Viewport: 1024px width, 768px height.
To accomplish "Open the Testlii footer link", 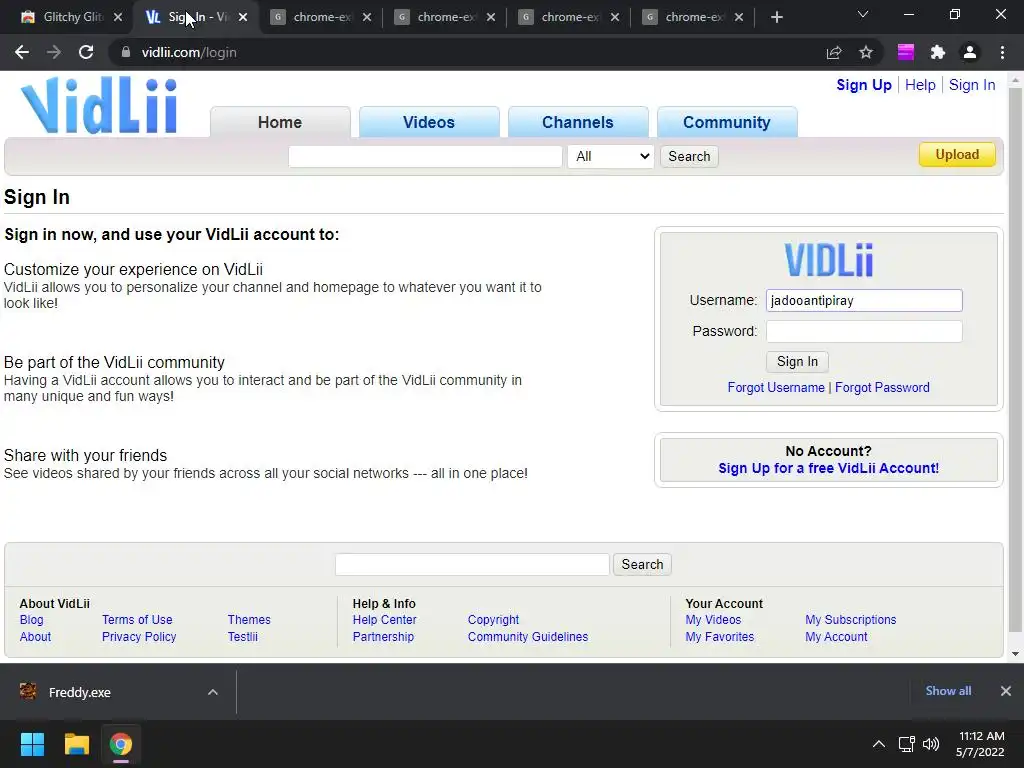I will (242, 637).
